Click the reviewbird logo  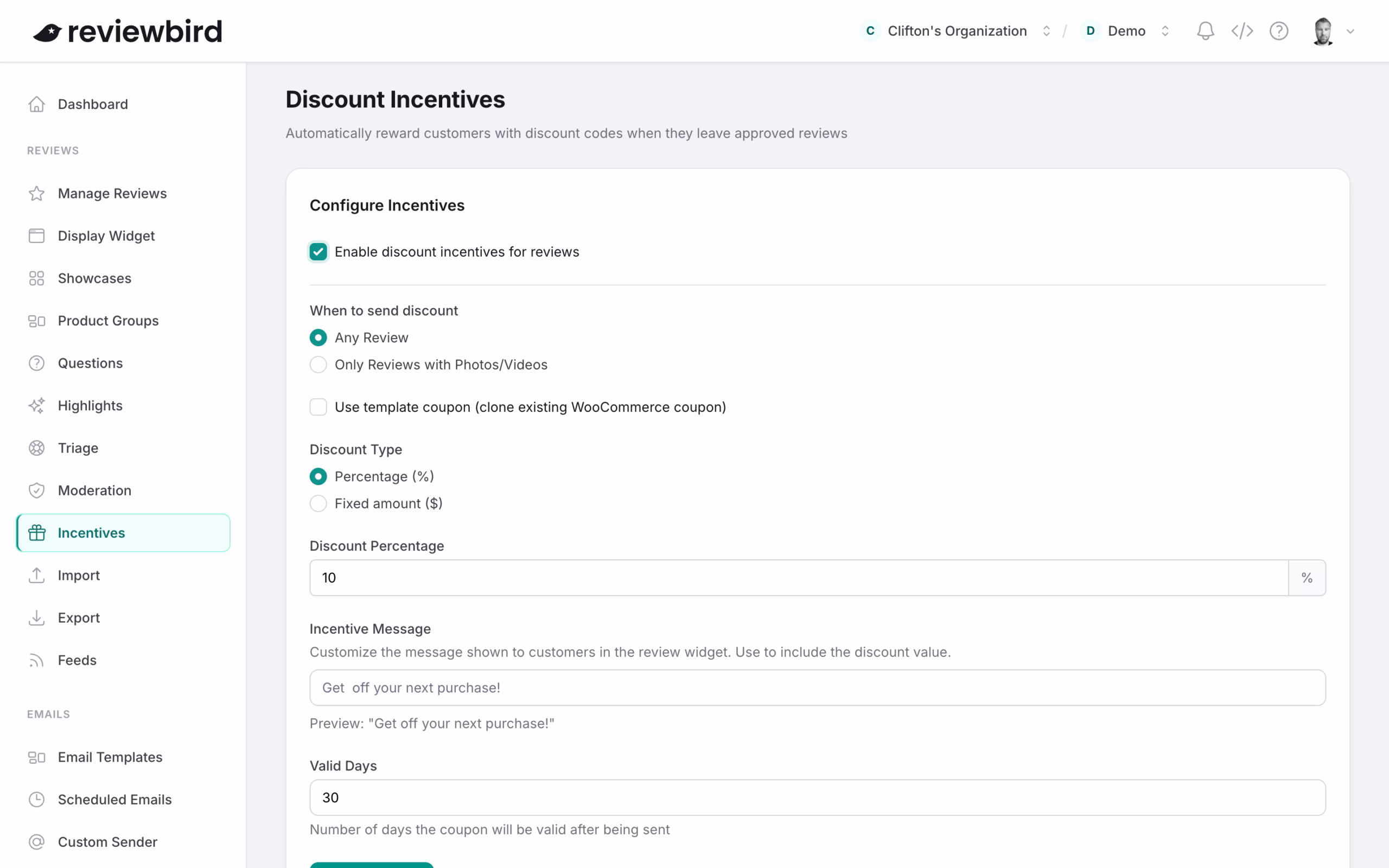128,31
